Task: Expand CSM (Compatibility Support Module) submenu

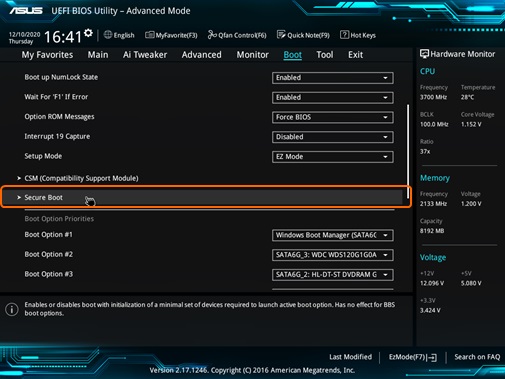Action: point(78,178)
